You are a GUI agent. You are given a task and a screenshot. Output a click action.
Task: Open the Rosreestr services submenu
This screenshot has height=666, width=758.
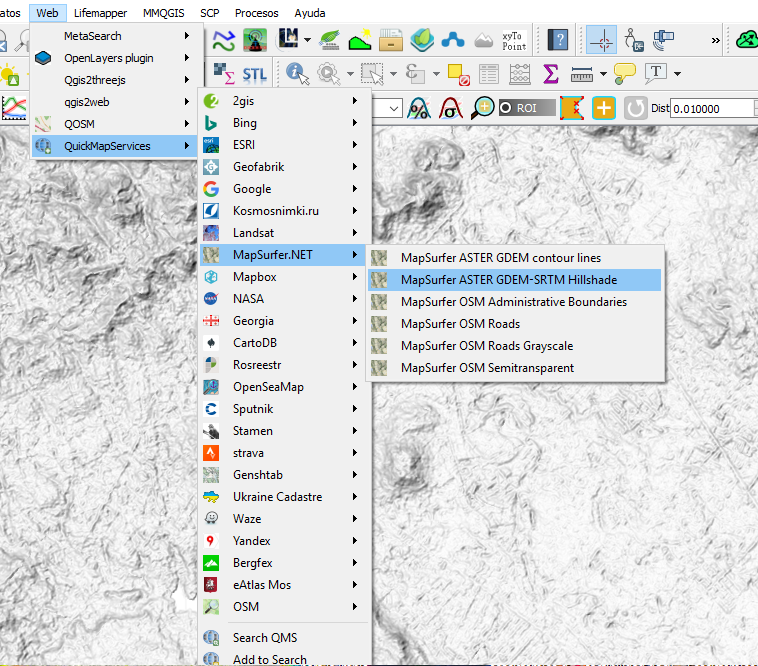[285, 365]
